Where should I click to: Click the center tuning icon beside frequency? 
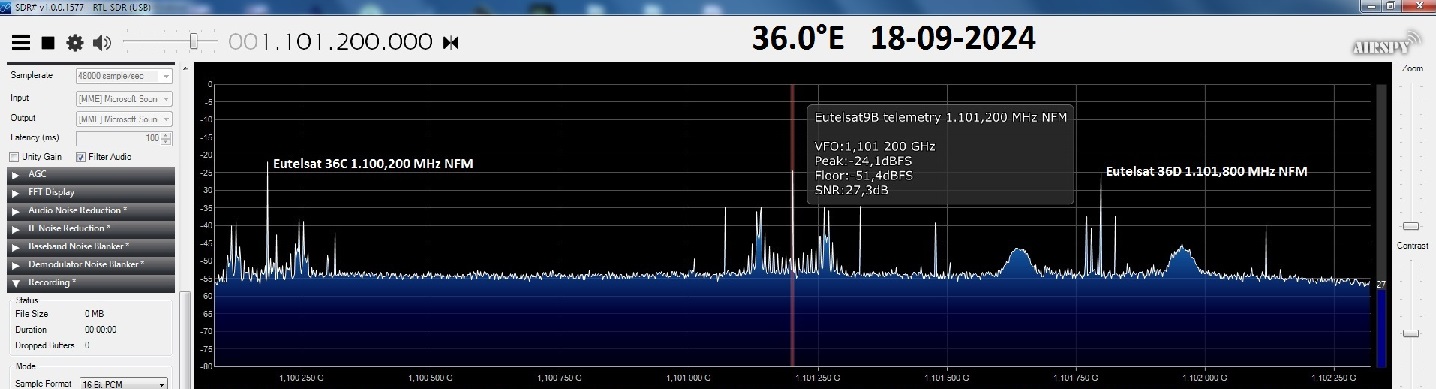[x=451, y=43]
